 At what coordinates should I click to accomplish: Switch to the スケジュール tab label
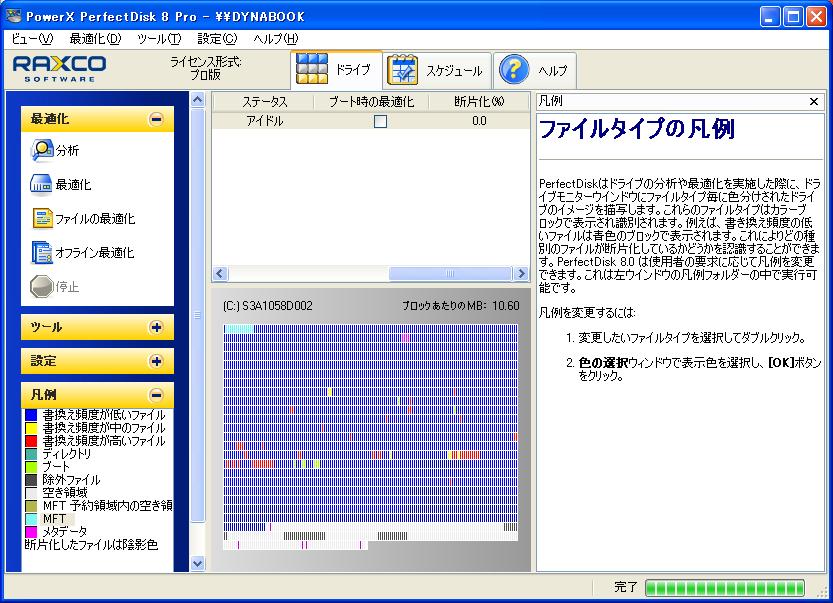(454, 71)
